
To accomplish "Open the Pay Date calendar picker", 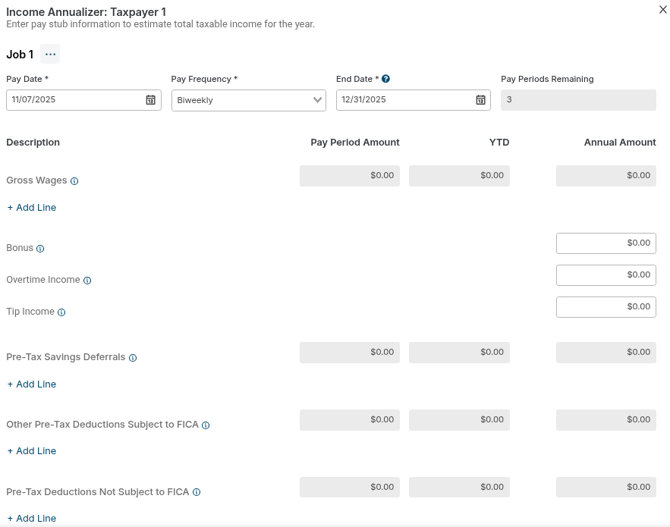I will click(x=151, y=100).
